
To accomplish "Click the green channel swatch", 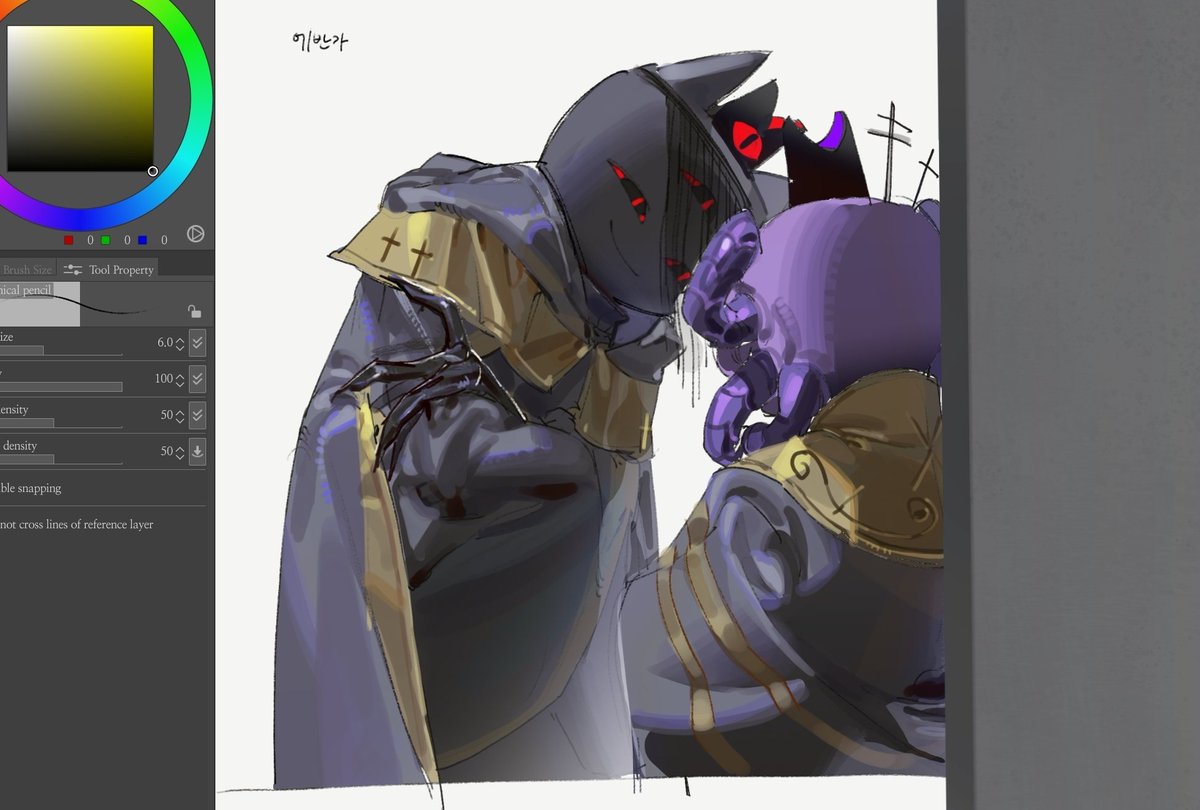I will coord(105,240).
